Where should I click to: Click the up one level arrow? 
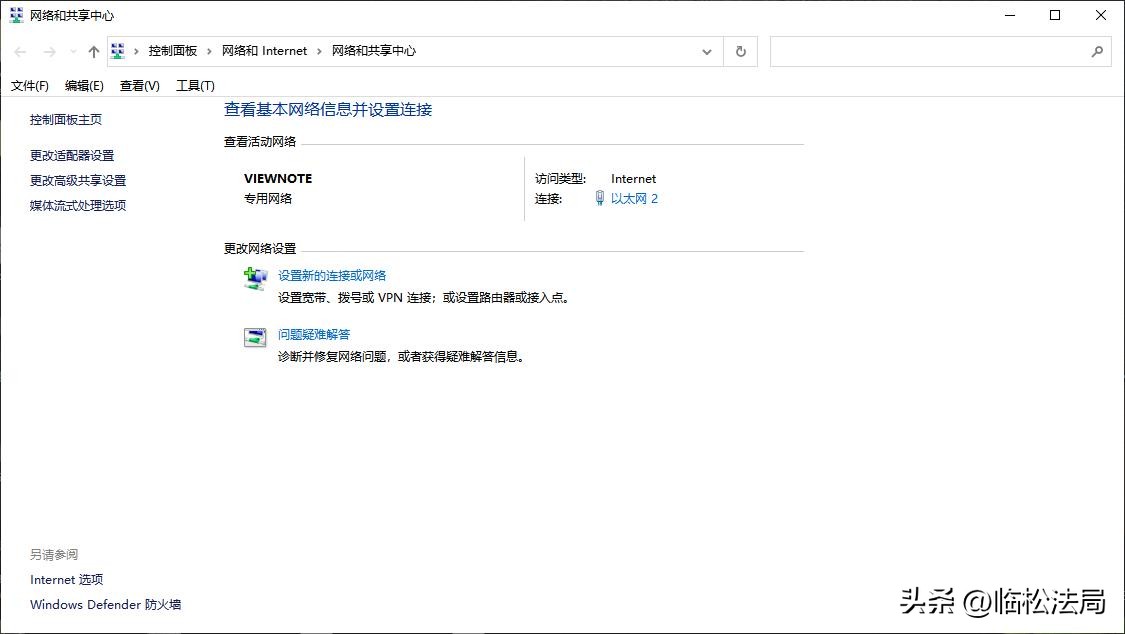coord(93,51)
